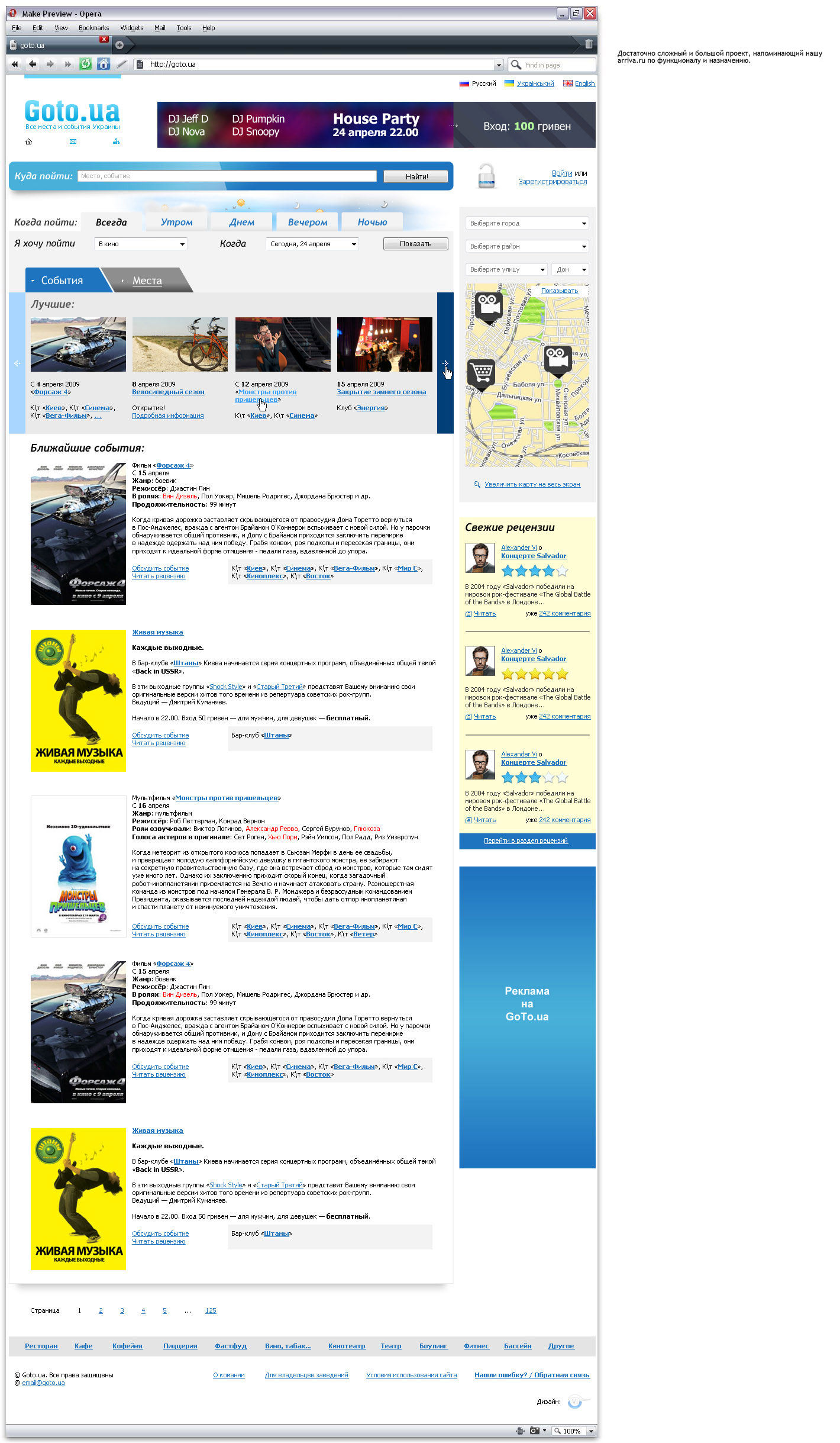
Task: Open the closed tabs trash icon
Action: (589, 44)
